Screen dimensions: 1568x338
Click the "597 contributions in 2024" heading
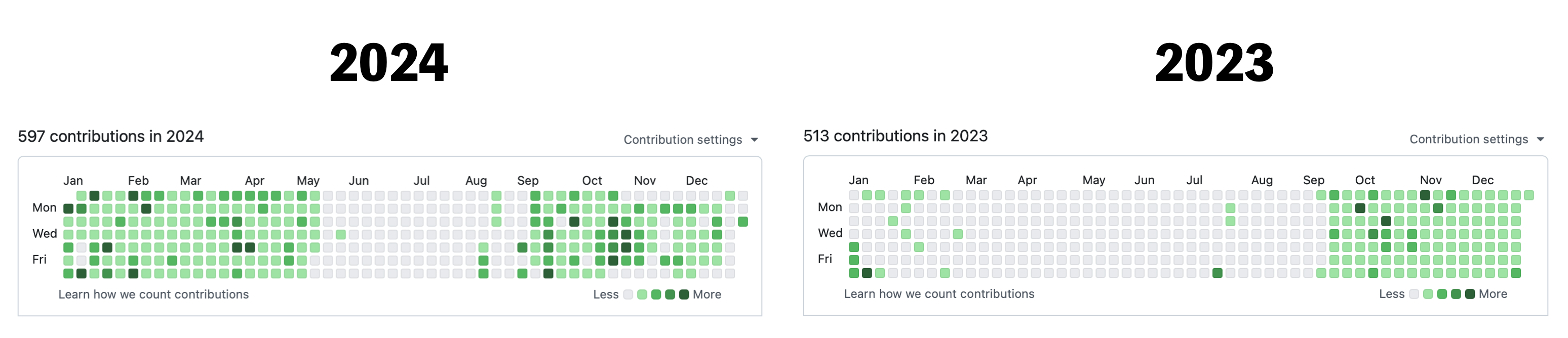click(x=111, y=136)
